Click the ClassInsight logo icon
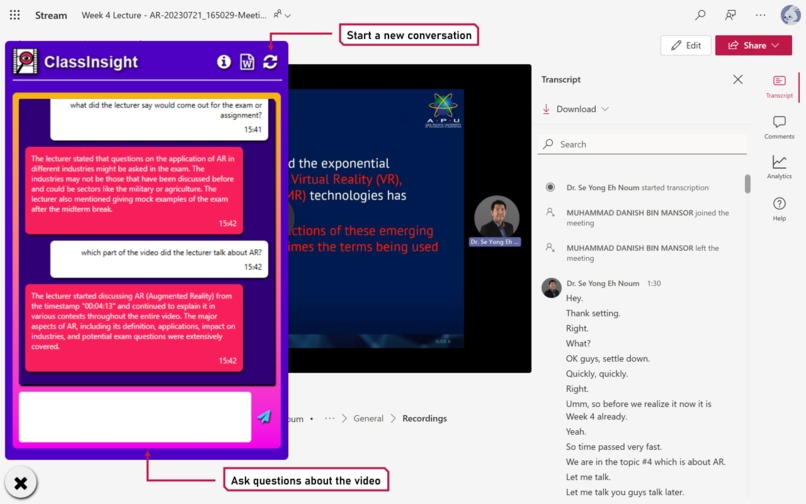806x504 pixels. (25, 62)
